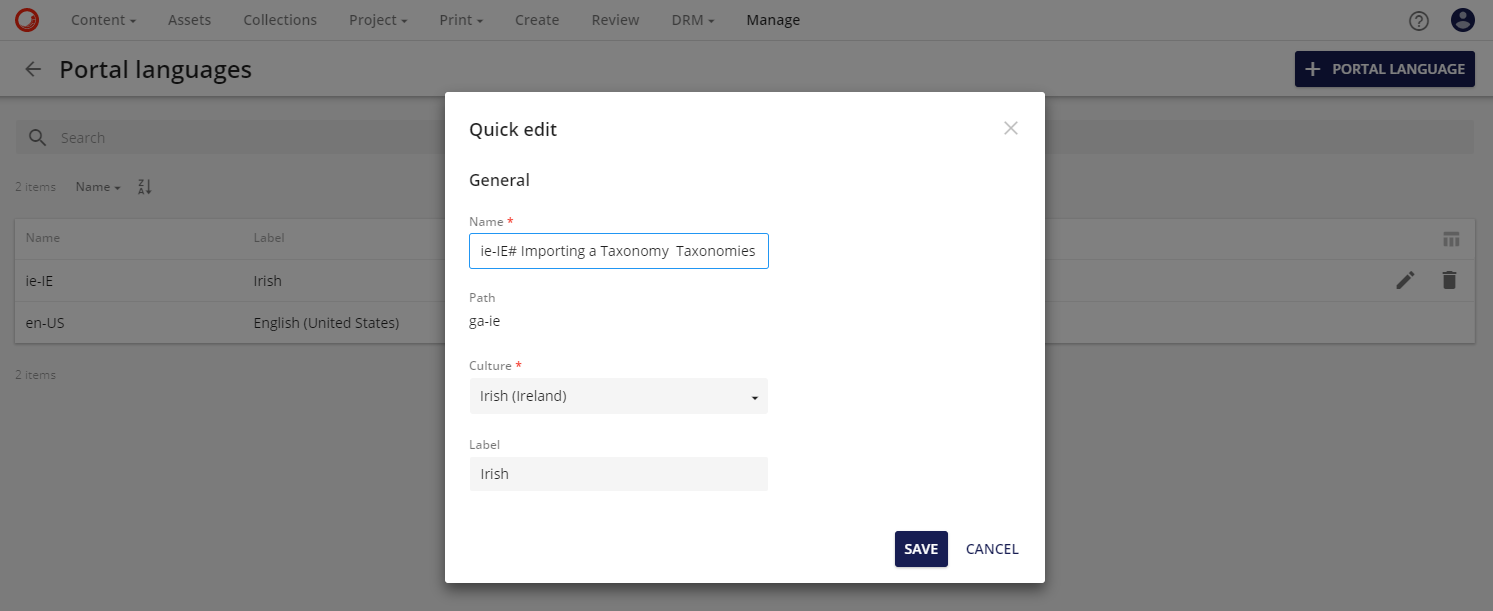Viewport: 1493px width, 611px height.
Task: Dismiss the Quick edit dialog with the X
Action: (1010, 128)
